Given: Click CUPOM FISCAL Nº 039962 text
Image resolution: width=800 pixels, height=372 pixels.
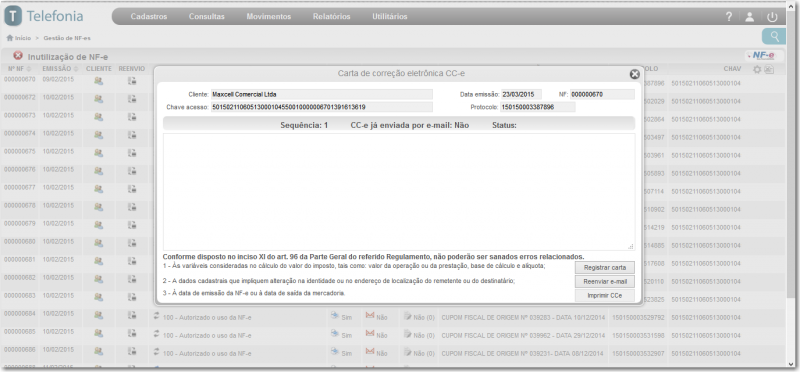Looking at the screenshot, I should 523,336.
